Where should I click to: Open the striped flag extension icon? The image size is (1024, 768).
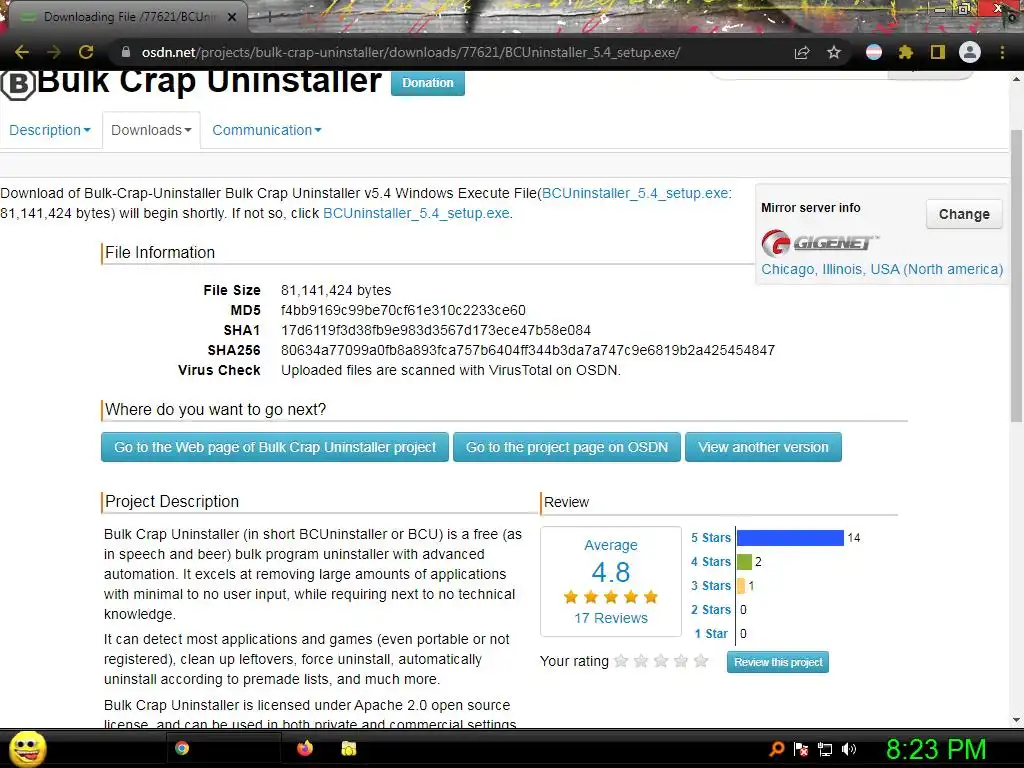point(874,52)
